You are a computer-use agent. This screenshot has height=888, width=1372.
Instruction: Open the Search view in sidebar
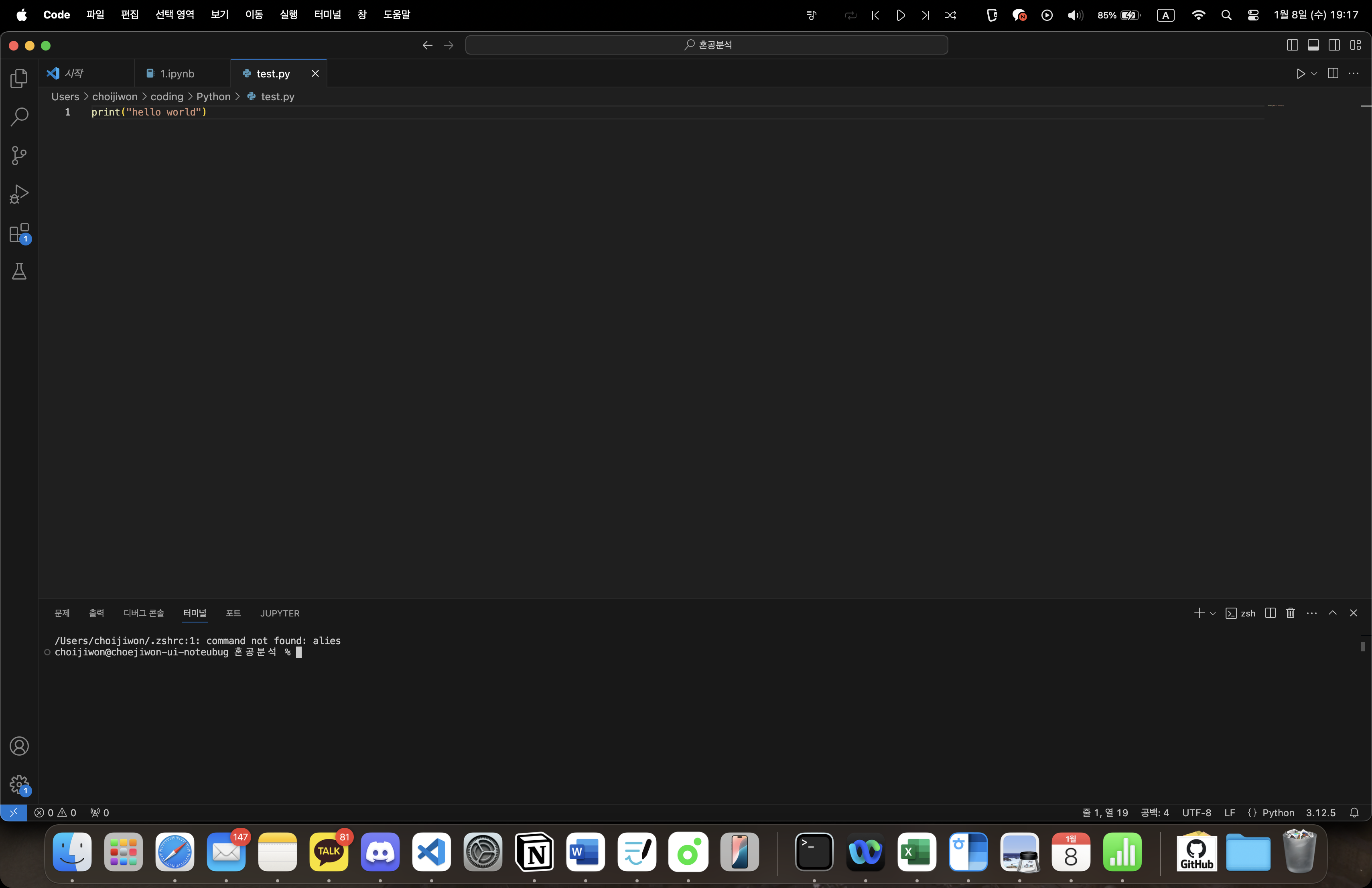coord(19,117)
